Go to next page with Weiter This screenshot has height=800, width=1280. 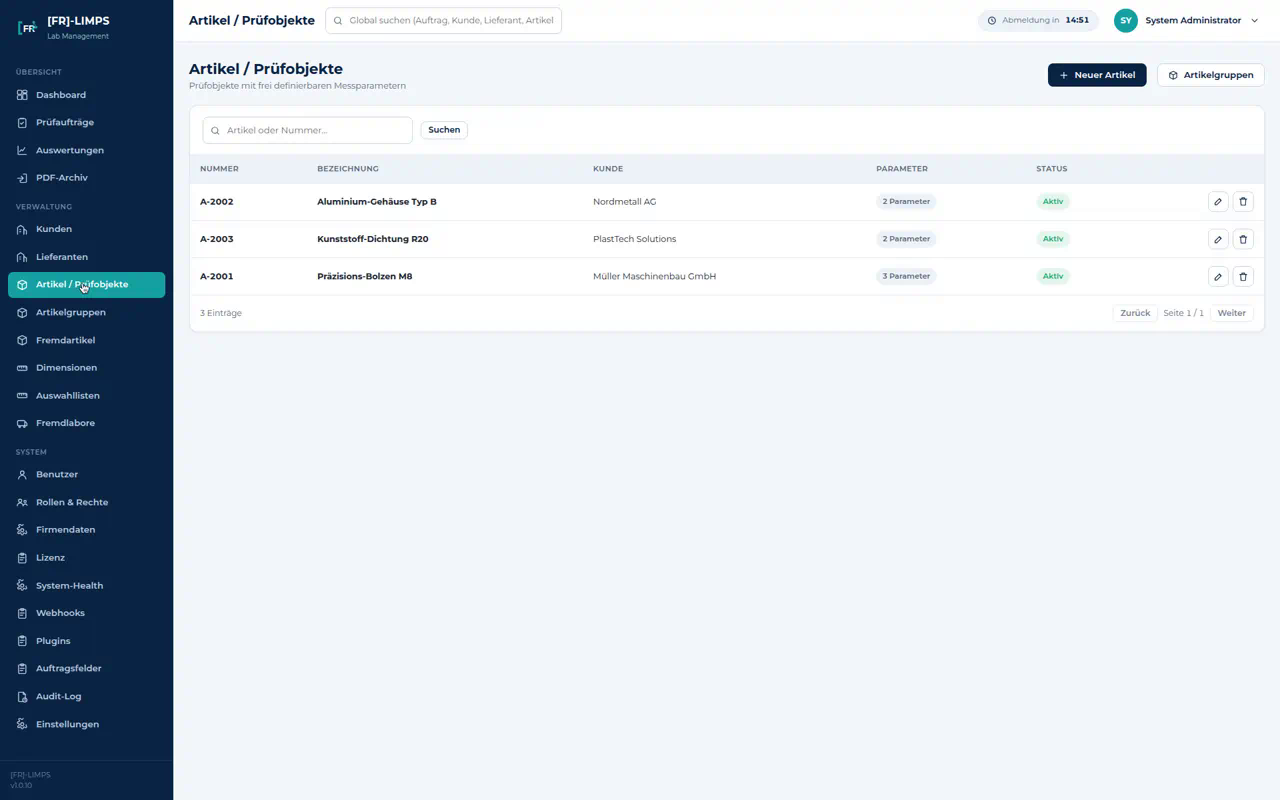(x=1231, y=313)
